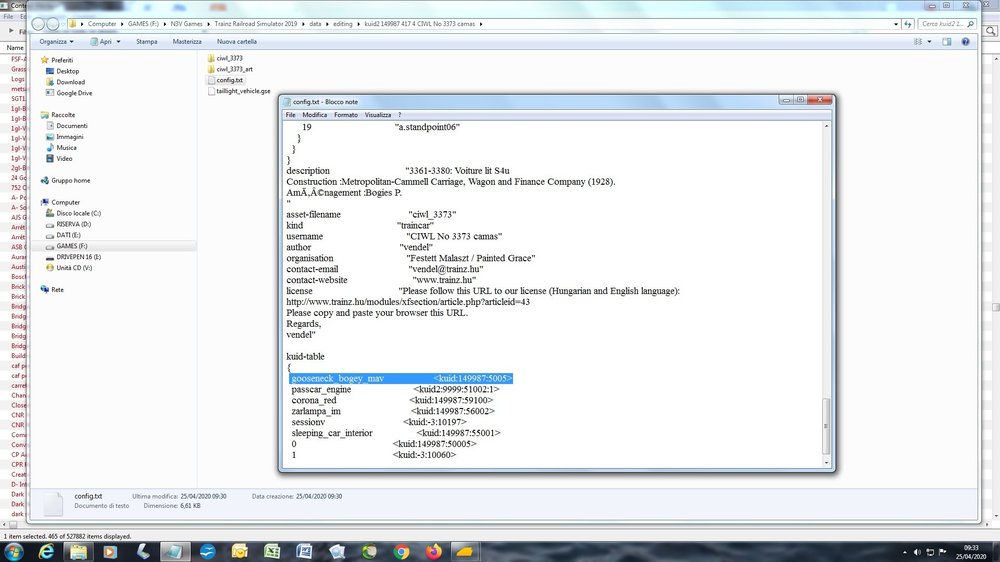Click the change view icon in Explorer toolbar
The image size is (1000, 562).
918,41
